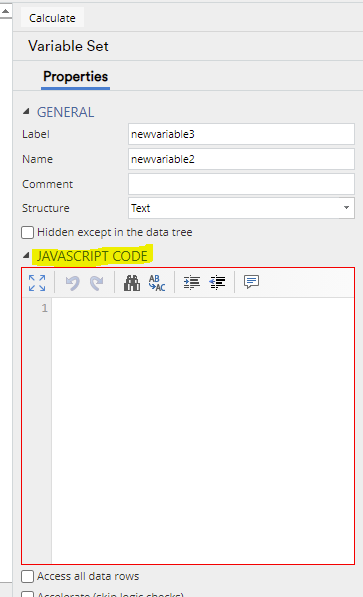Enable Access all data rows

tap(27, 576)
